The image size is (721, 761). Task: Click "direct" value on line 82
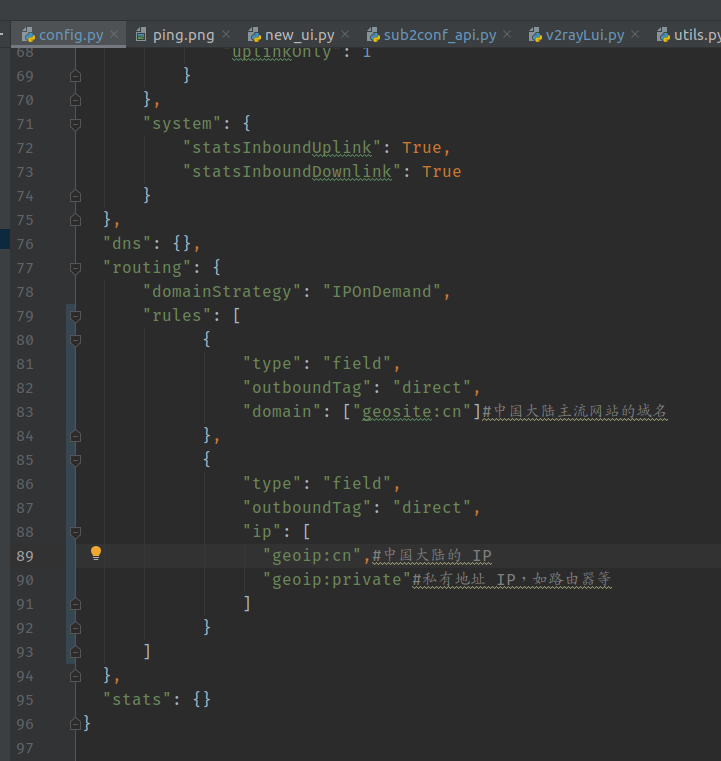click(431, 387)
